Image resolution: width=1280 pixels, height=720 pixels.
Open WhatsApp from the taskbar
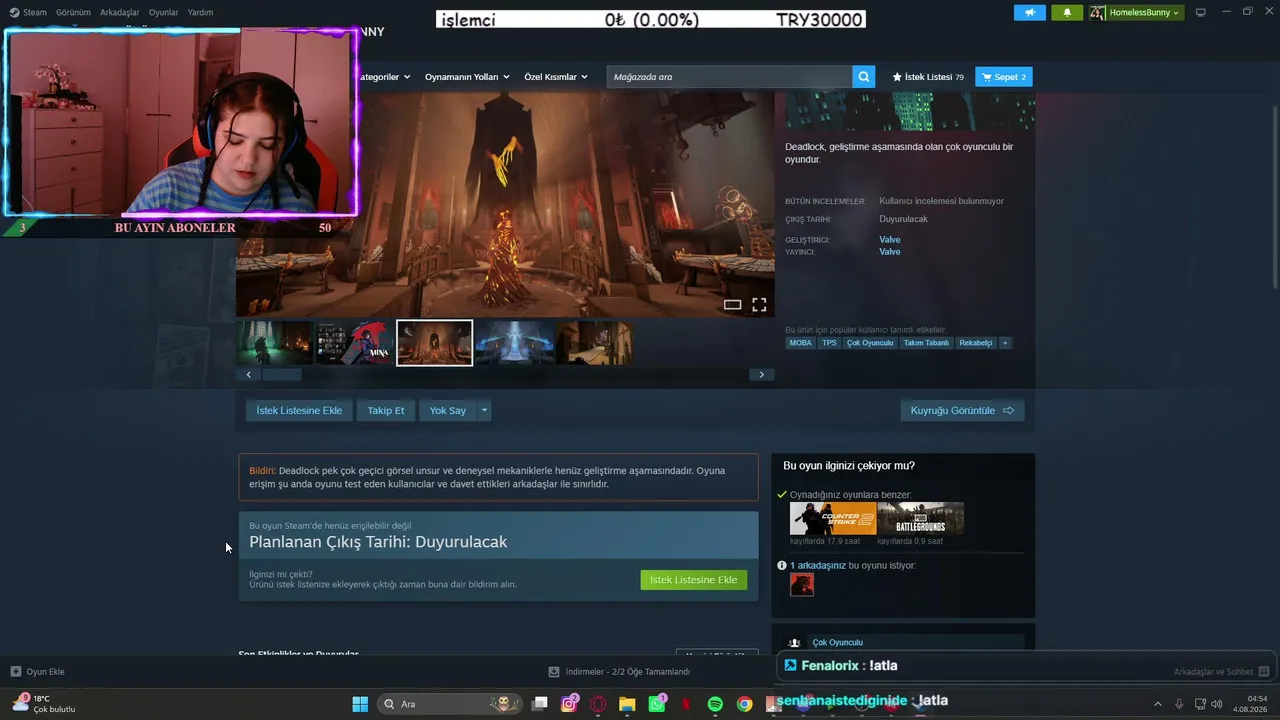(657, 704)
